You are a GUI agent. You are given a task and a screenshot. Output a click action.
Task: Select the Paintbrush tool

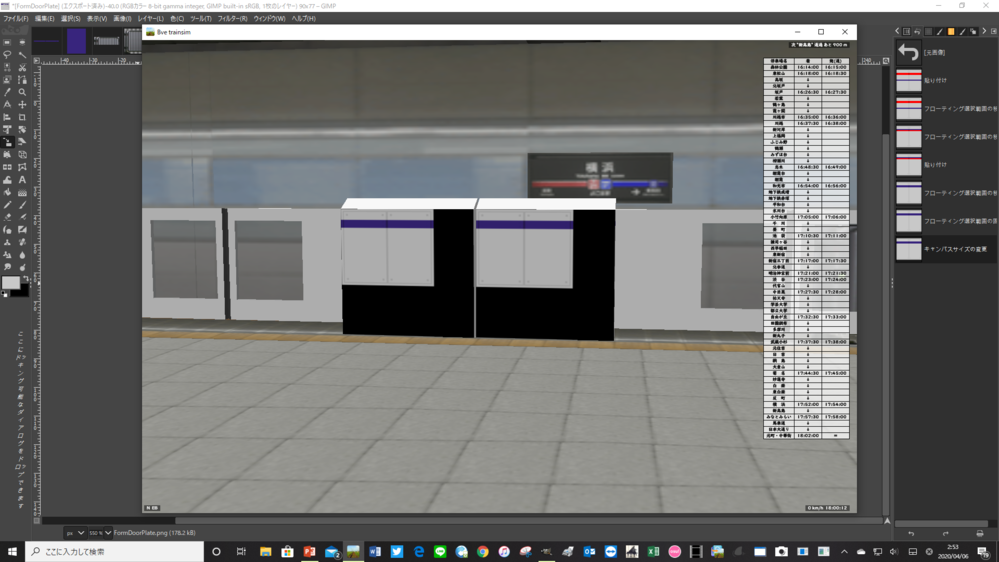point(22,205)
